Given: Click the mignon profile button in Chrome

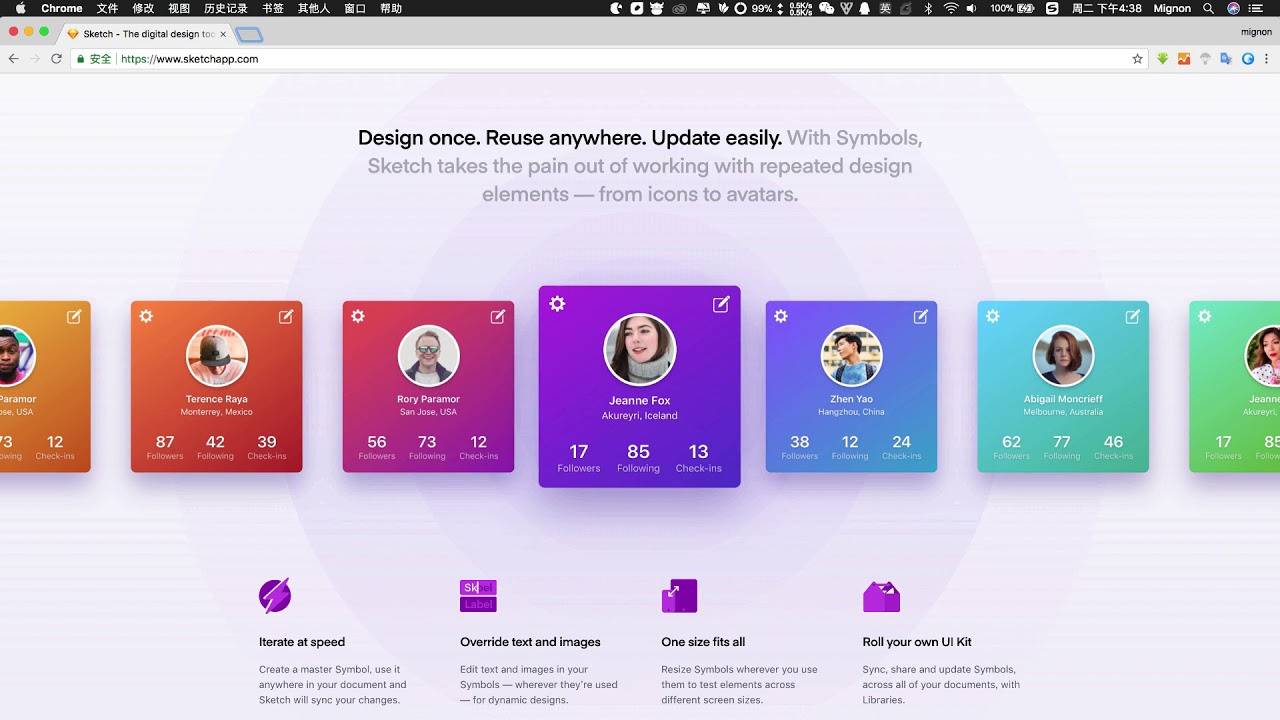Looking at the screenshot, I should (1256, 32).
